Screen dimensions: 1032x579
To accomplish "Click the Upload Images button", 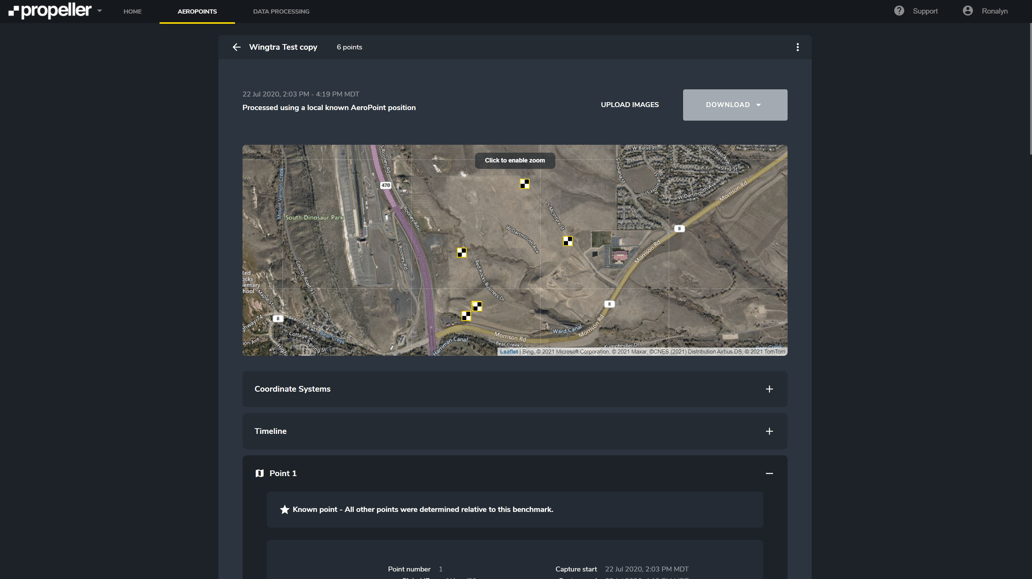I will tap(629, 105).
